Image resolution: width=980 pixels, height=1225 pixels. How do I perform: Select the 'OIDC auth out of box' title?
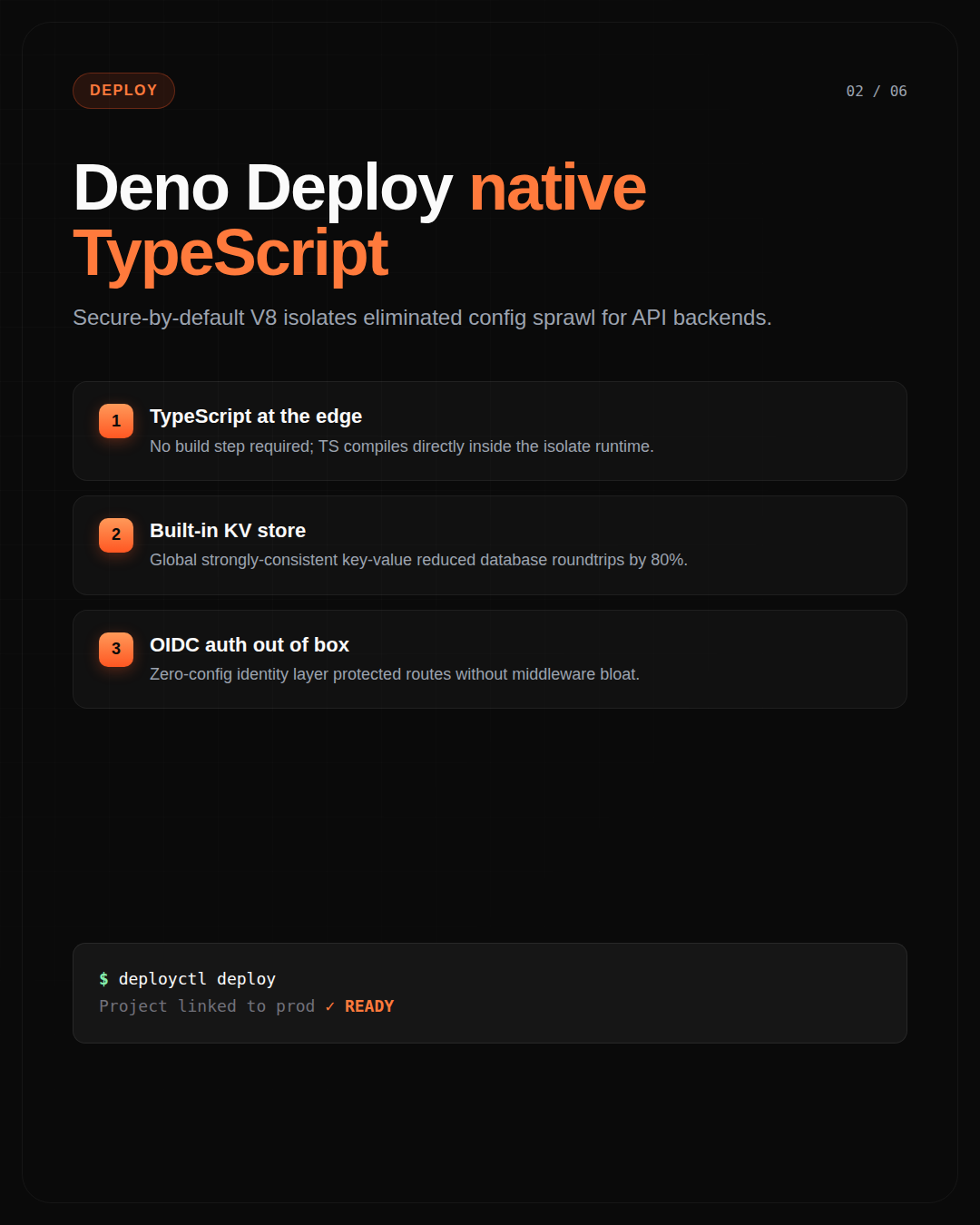(250, 645)
